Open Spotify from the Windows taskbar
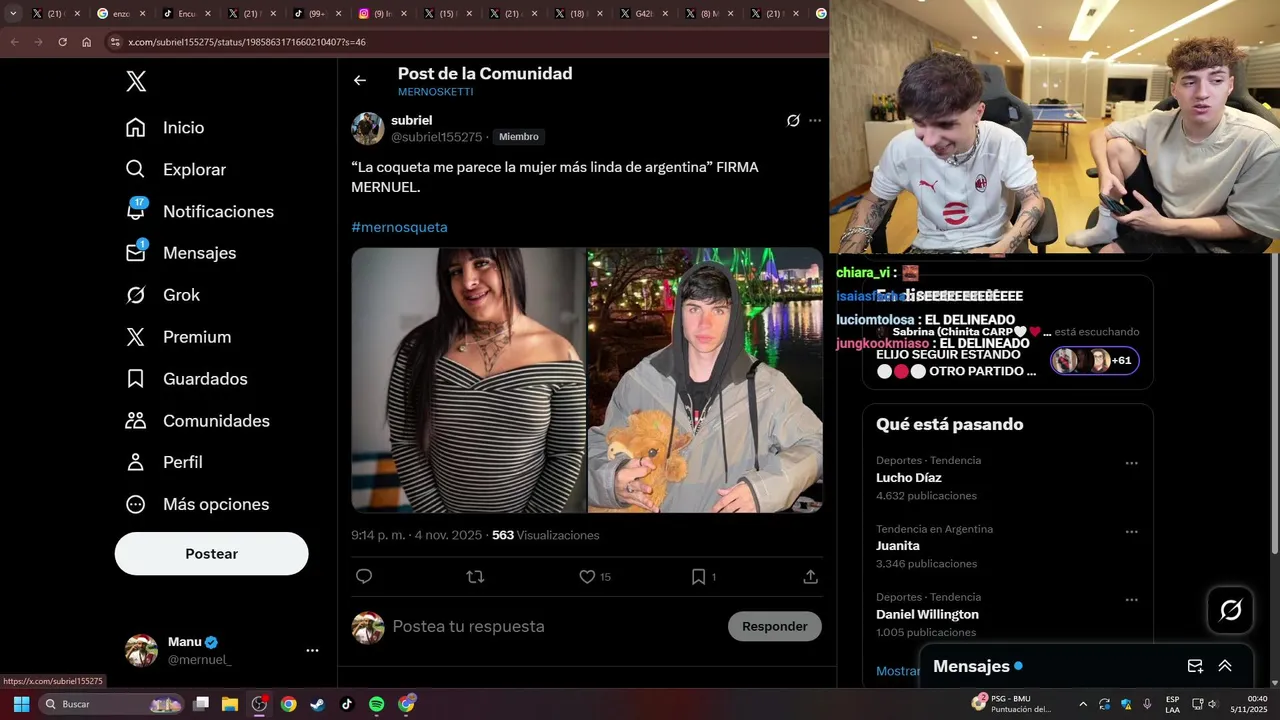Image resolution: width=1280 pixels, height=720 pixels. 376,704
